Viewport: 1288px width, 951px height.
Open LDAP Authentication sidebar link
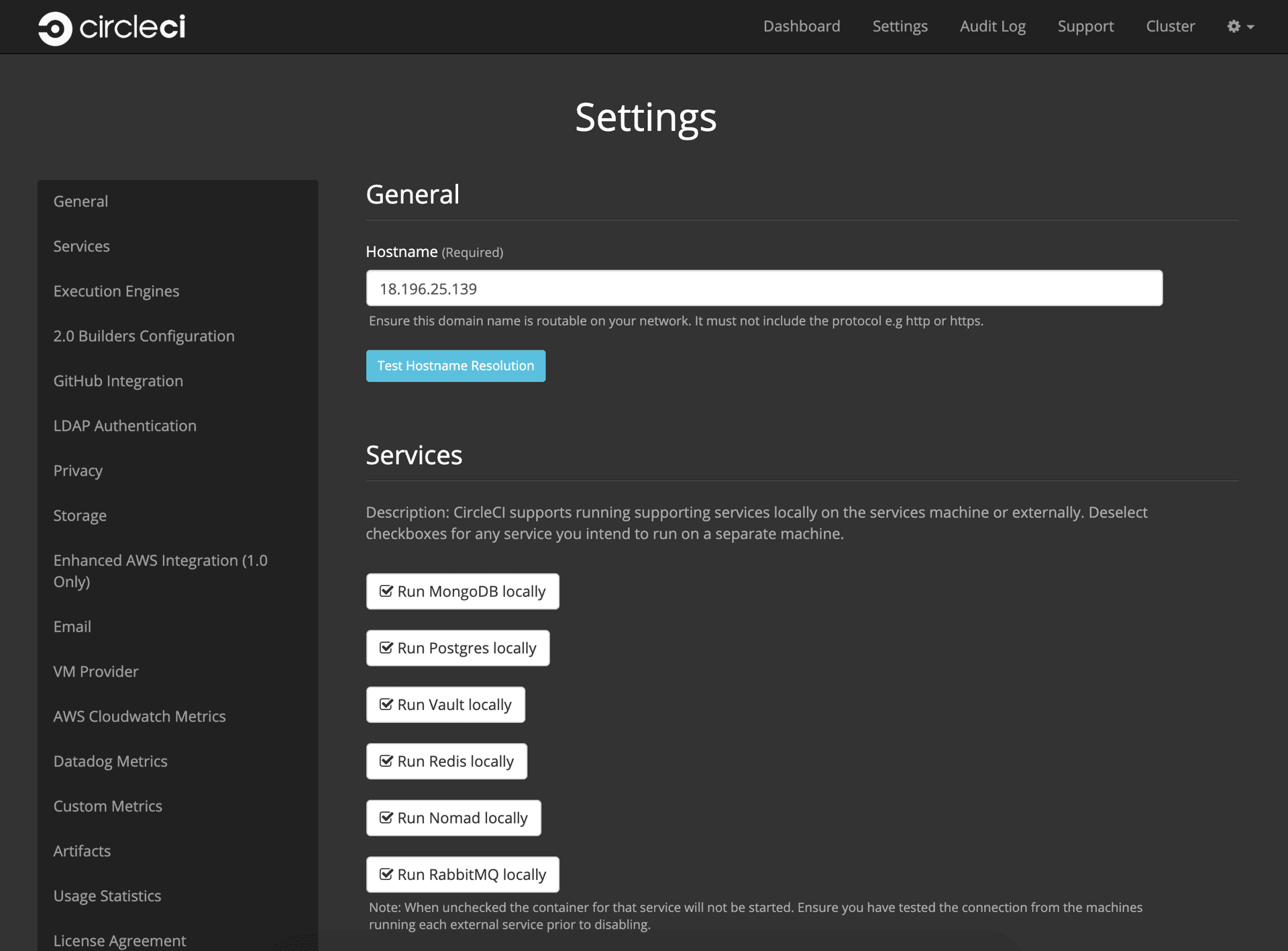pyautogui.click(x=125, y=426)
